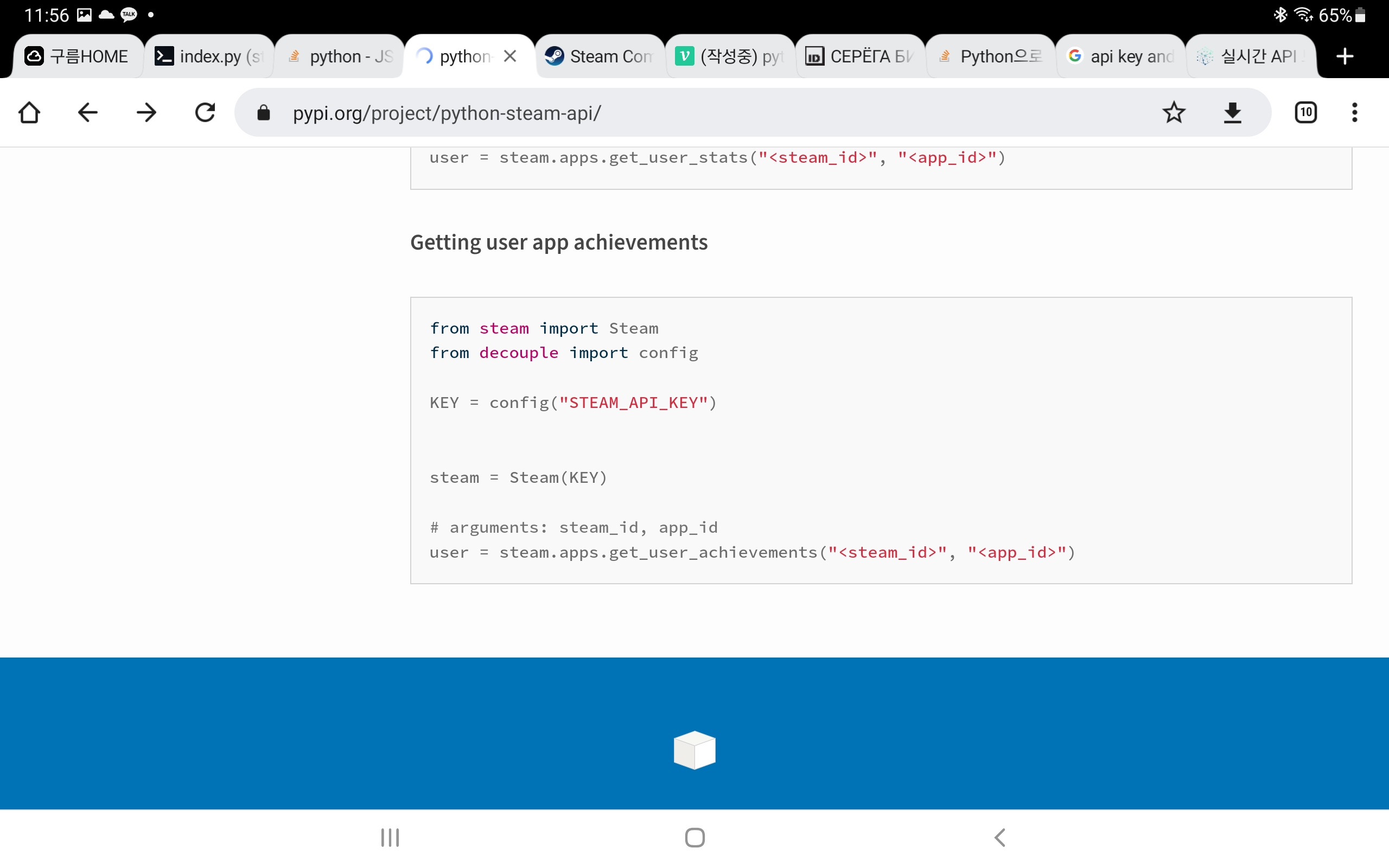View site security lock info

pyautogui.click(x=264, y=113)
